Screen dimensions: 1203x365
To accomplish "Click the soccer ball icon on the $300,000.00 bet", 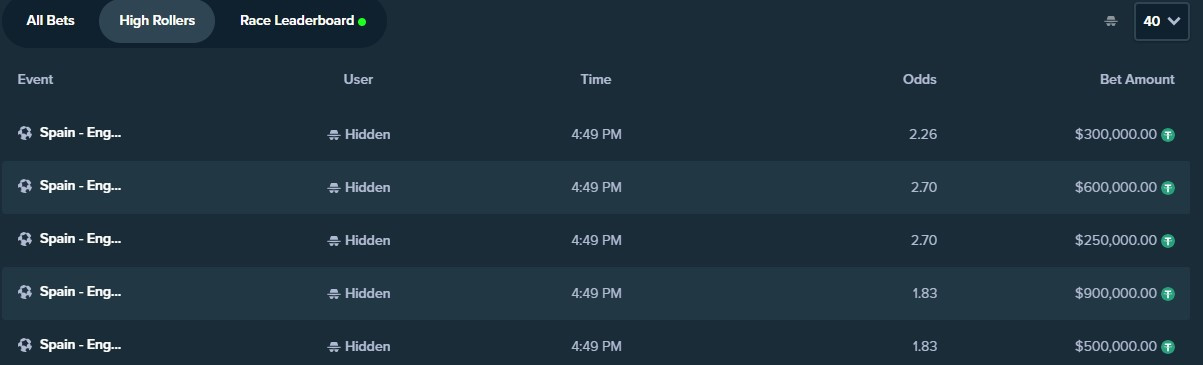I will [x=25, y=133].
